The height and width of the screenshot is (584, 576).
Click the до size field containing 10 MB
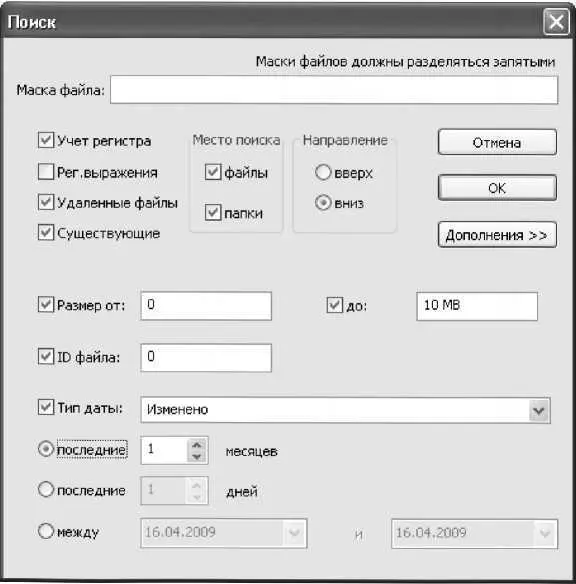pyautogui.click(x=477, y=306)
